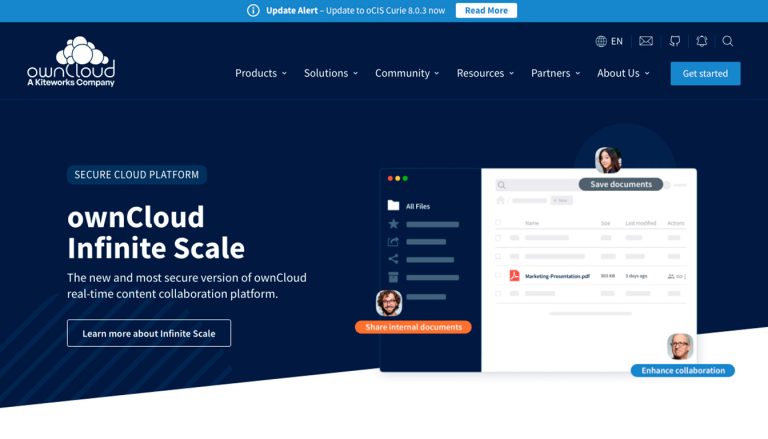The height and width of the screenshot is (439, 768).
Task: Click the SECURE CLOUD PLATFORM badge
Action: [137, 174]
